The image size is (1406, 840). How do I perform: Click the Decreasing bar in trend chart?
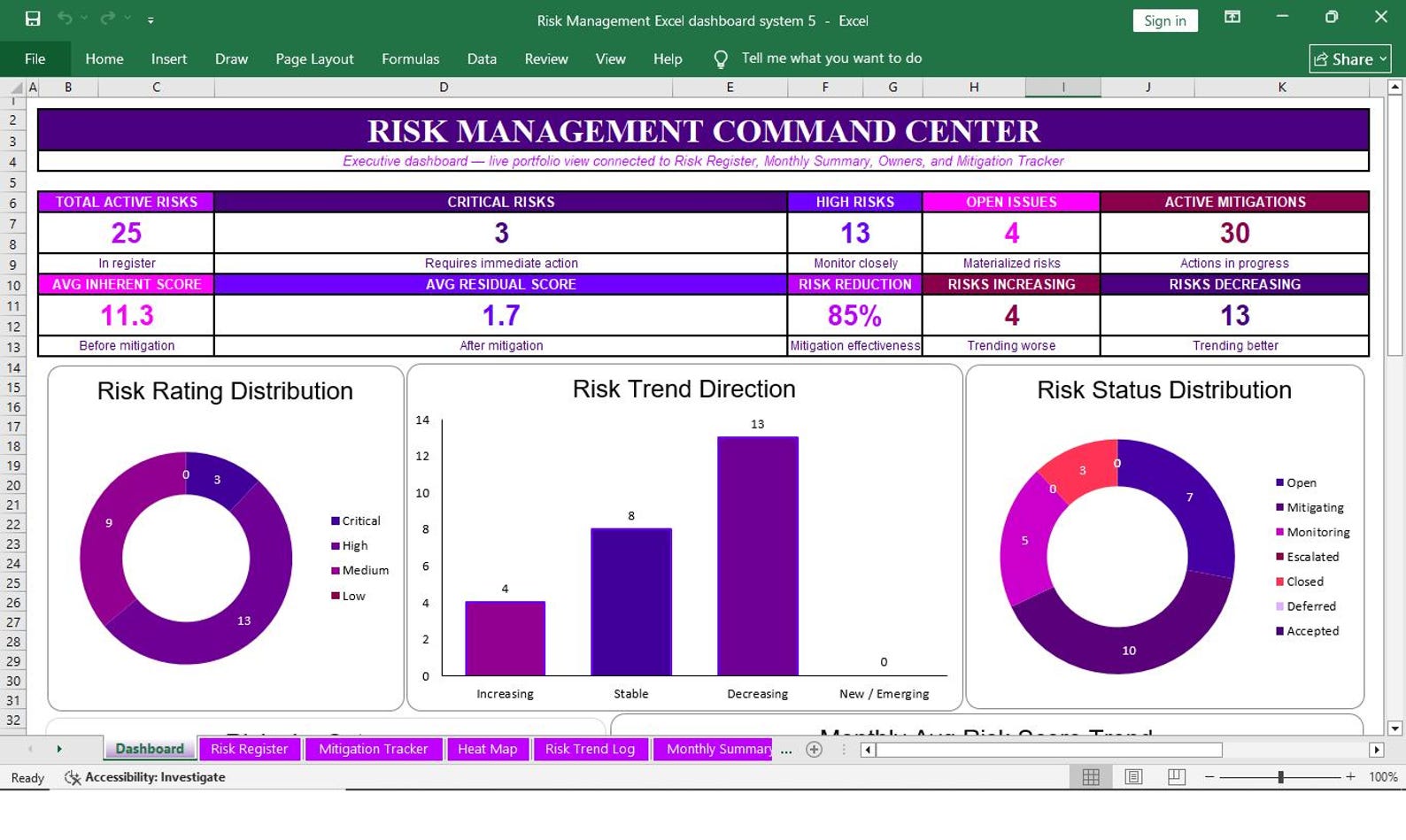[758, 556]
